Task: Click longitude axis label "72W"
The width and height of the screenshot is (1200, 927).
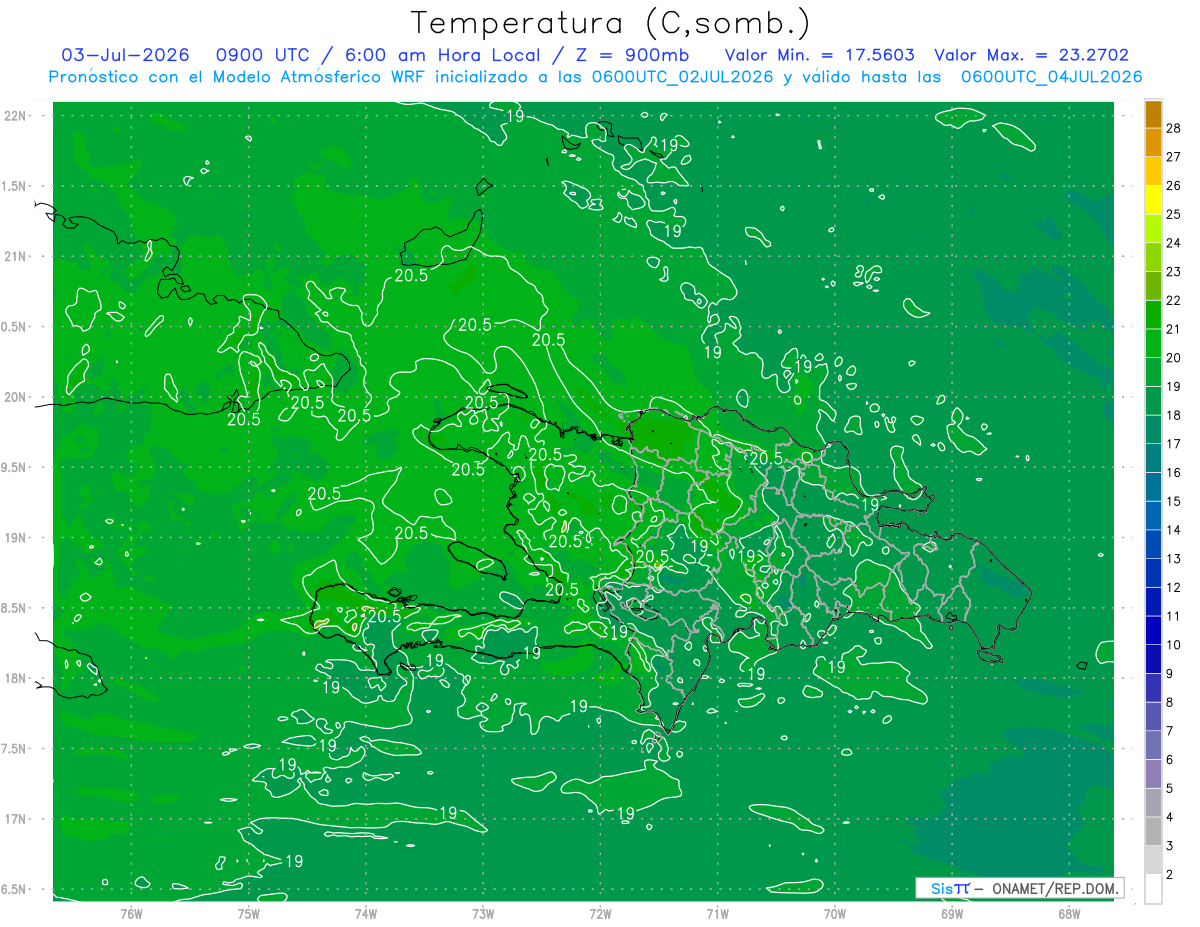Action: (600, 914)
